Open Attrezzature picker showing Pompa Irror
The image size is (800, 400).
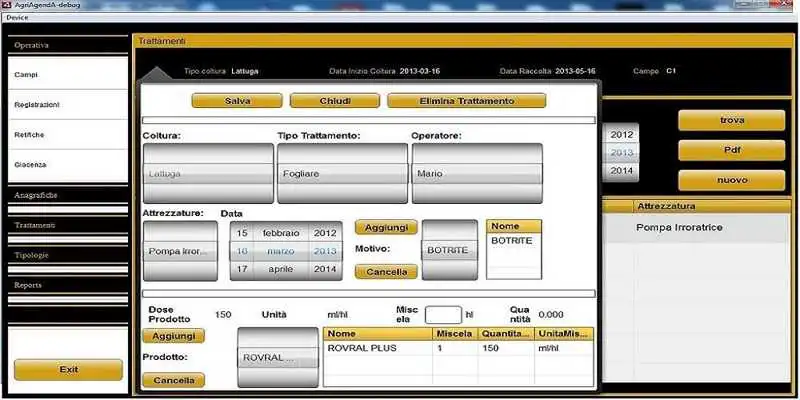(x=180, y=251)
